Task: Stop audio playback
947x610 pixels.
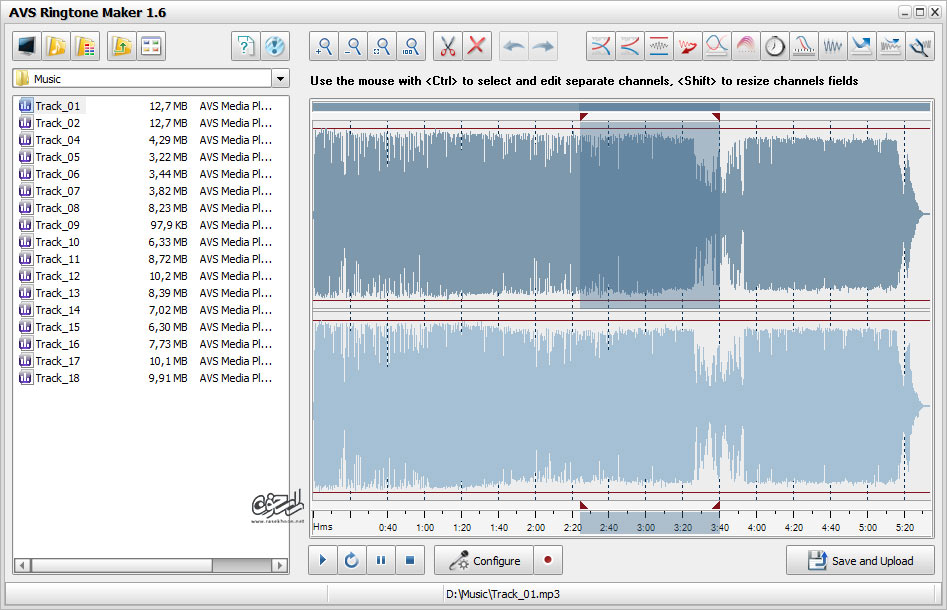Action: (410, 560)
